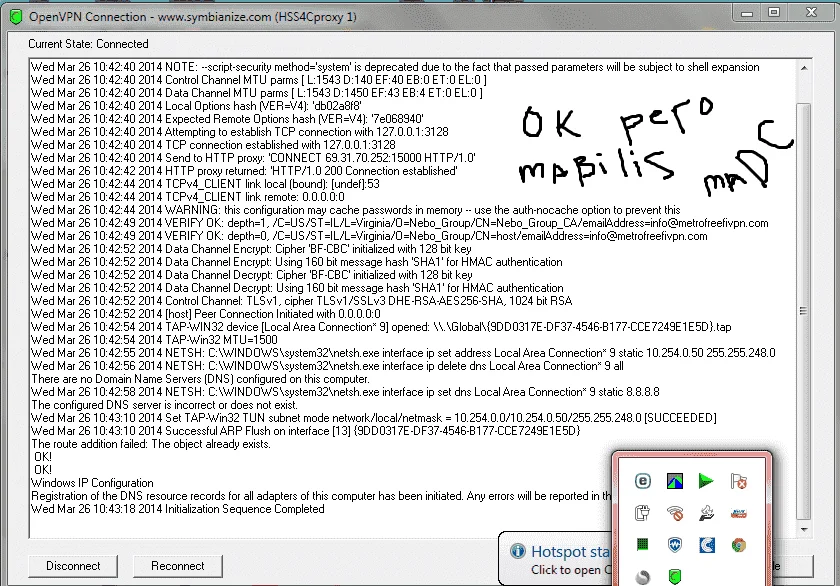Click log line 'interface ip set dns' static 8.8.8.8
Screen dimensions: 840x586
[x=346, y=392]
